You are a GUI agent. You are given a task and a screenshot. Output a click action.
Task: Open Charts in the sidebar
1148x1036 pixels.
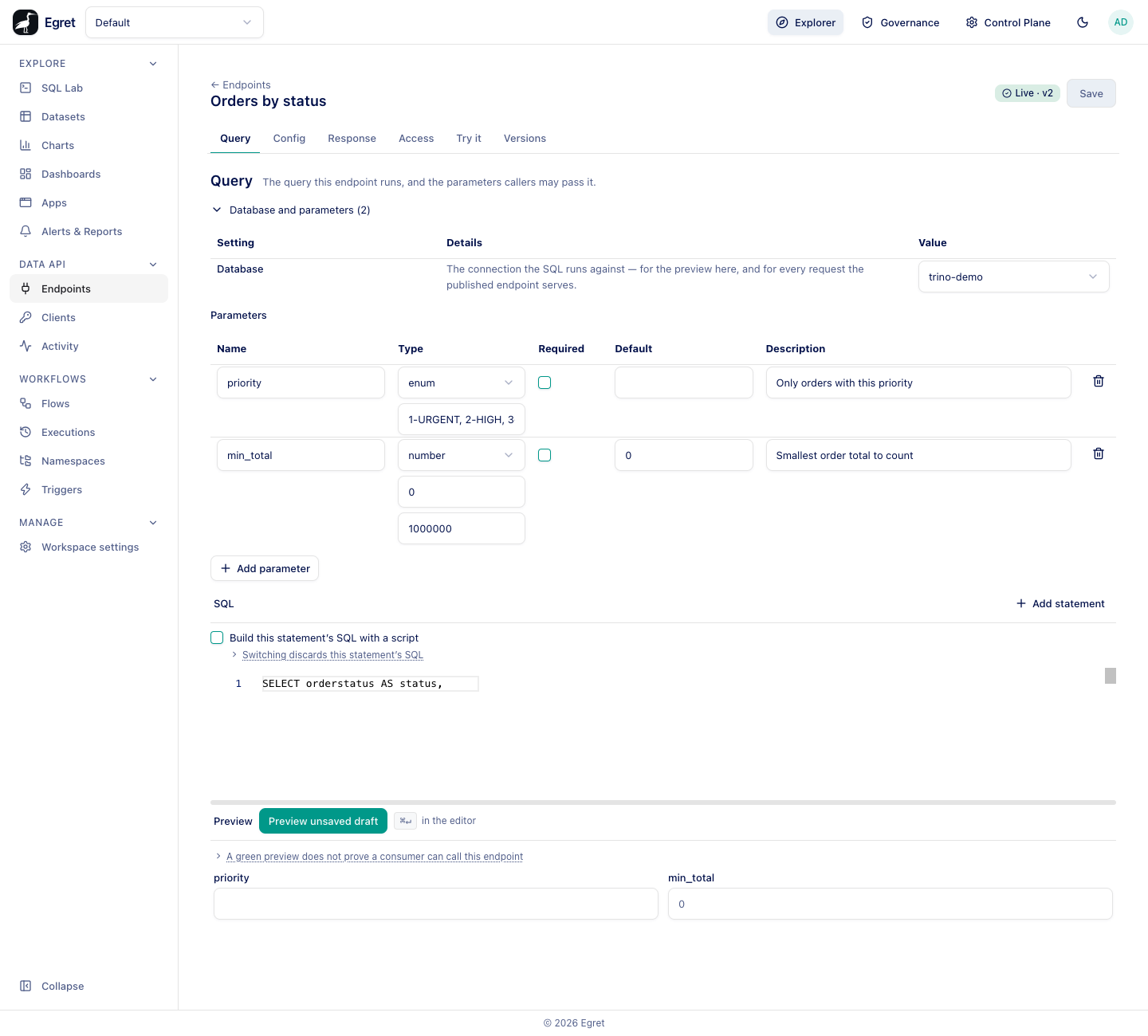pyautogui.click(x=88, y=145)
